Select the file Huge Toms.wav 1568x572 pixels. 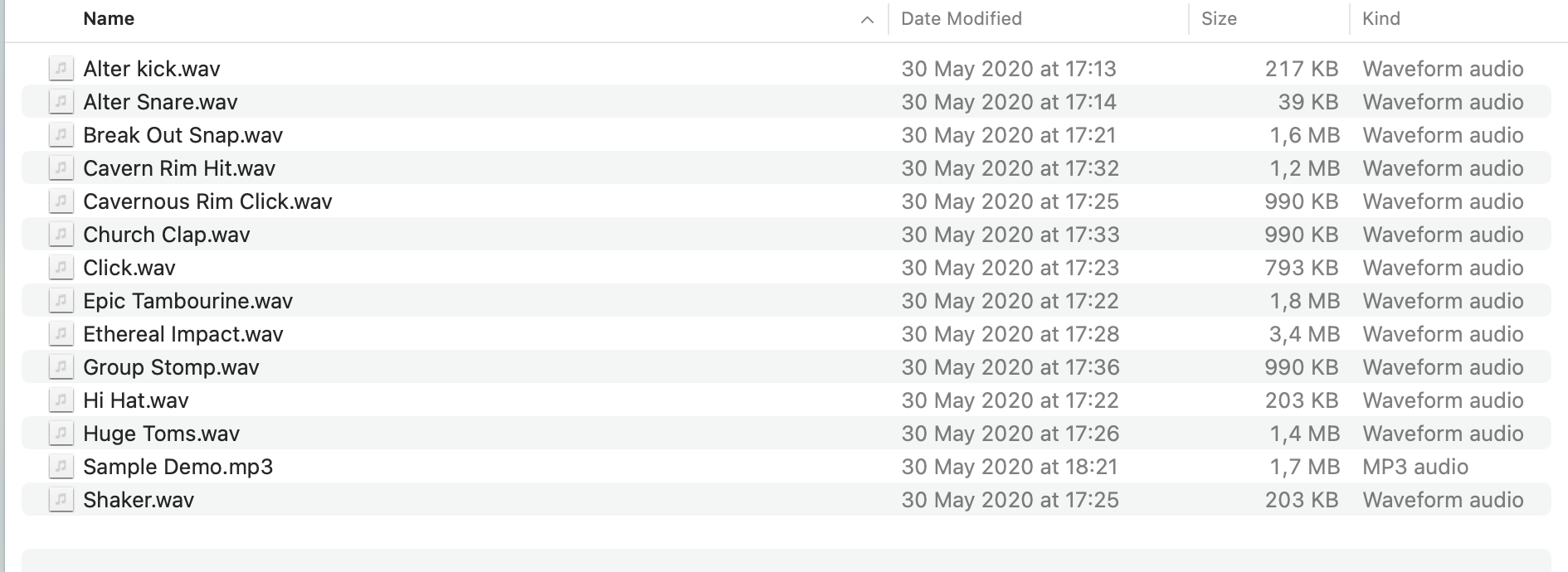pyautogui.click(x=161, y=434)
